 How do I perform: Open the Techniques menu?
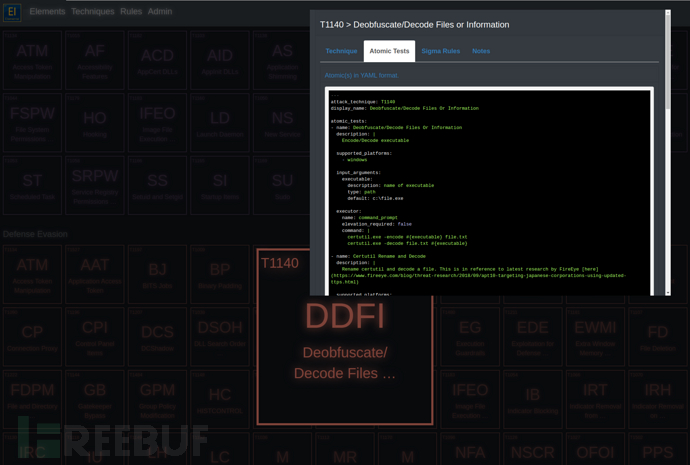pos(92,11)
